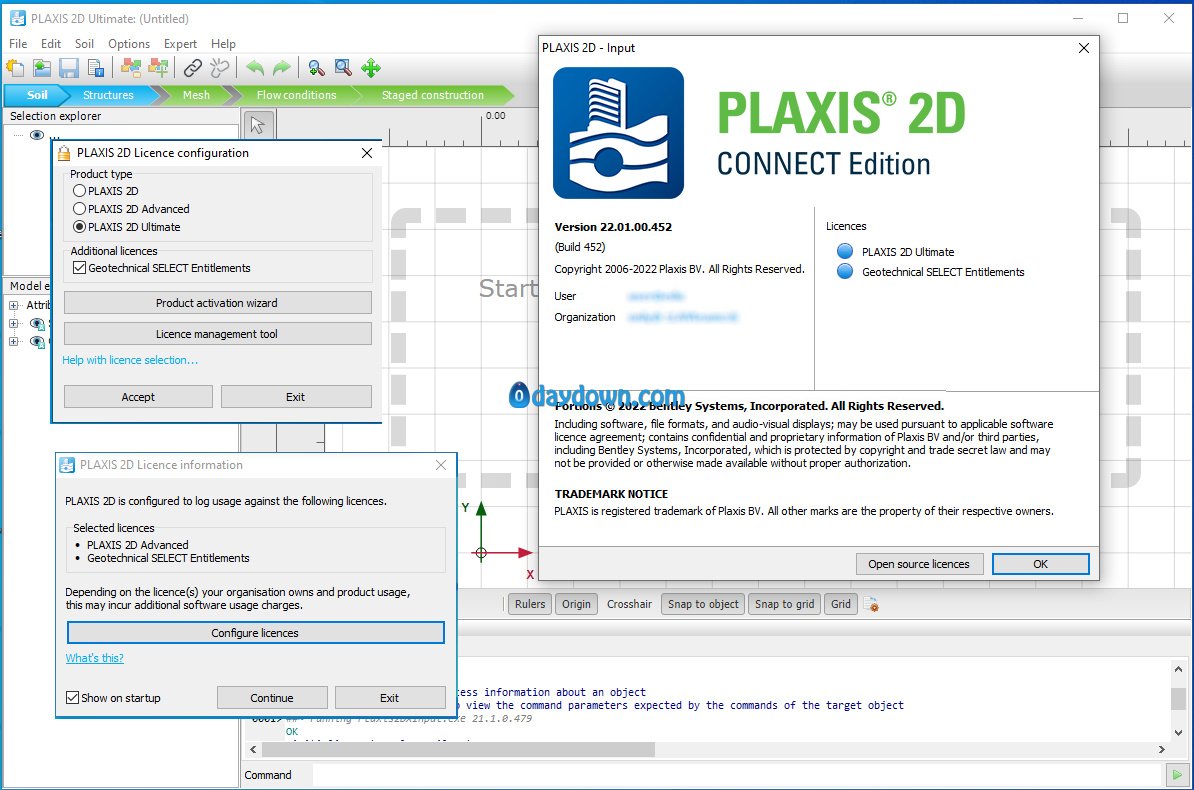Click the broken chain unlink toolbar icon

coord(219,68)
